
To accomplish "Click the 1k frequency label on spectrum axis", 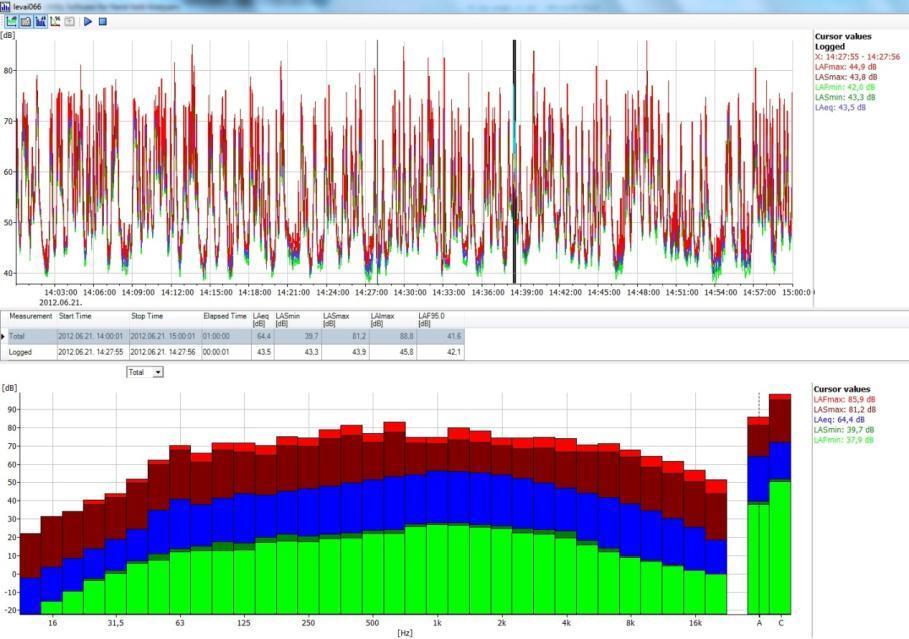I will (437, 623).
